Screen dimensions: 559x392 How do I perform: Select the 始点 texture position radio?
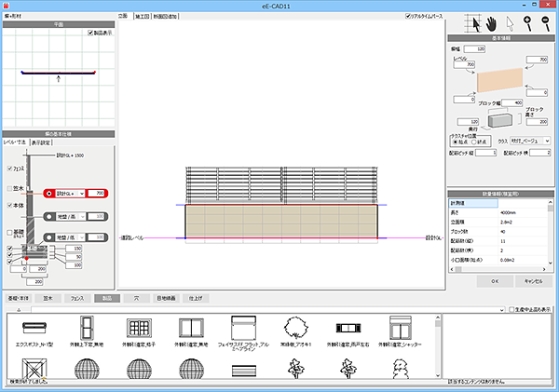click(x=455, y=142)
